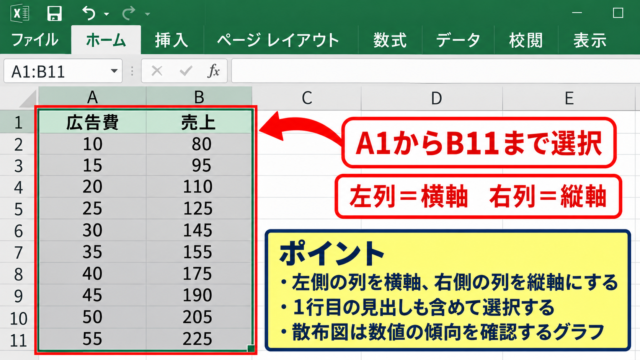This screenshot has height=360, width=640.
Task: Select column B header
Action: 199,98
